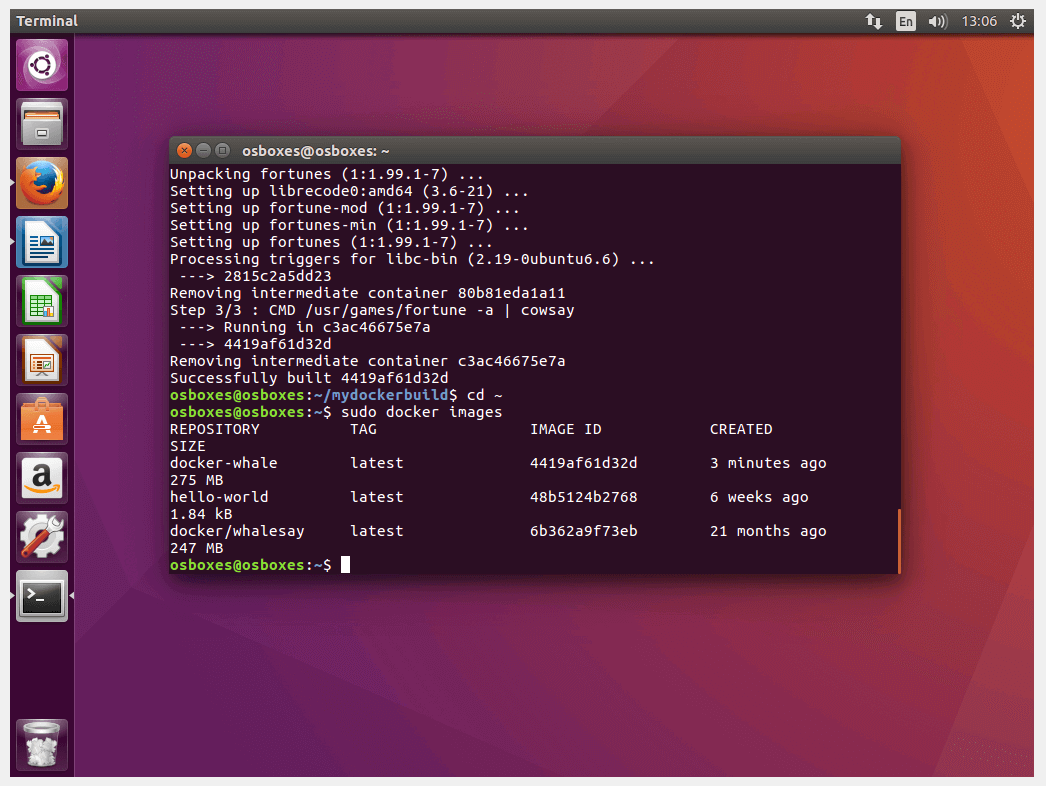
Task: Launch the Amazon shortcut
Action: tap(41, 478)
